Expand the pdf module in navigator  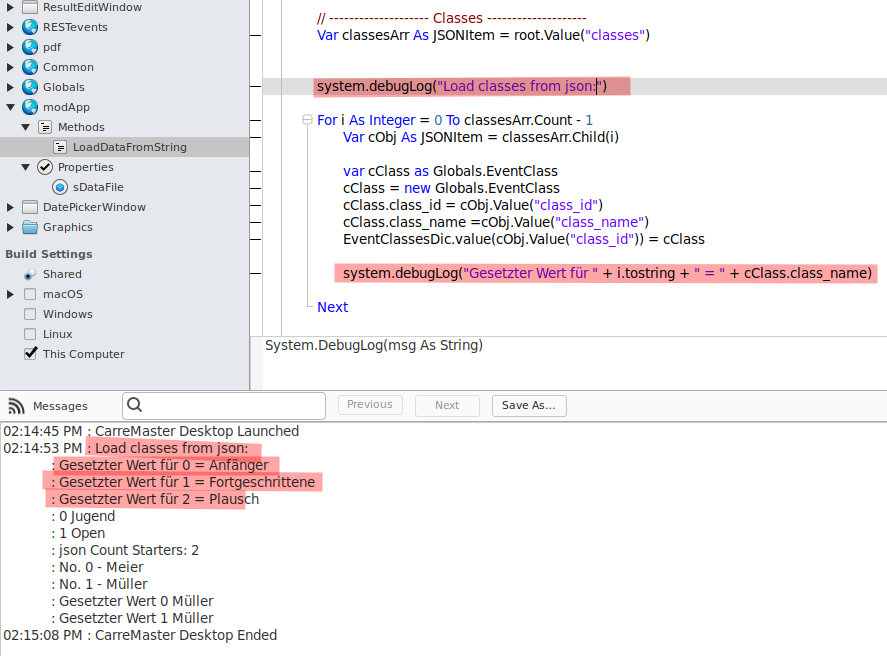[x=11, y=47]
